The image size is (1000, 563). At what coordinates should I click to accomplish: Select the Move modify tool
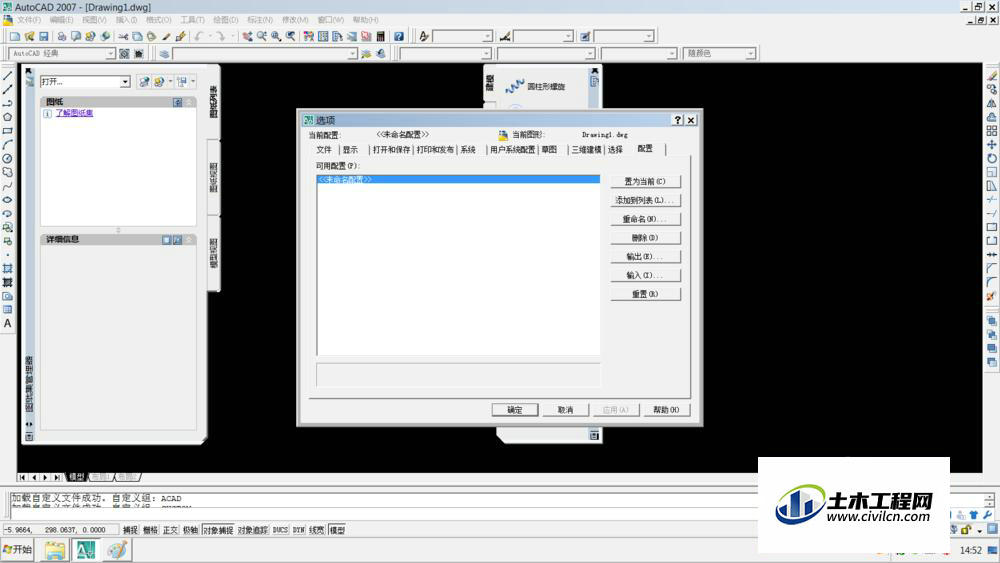(x=992, y=144)
